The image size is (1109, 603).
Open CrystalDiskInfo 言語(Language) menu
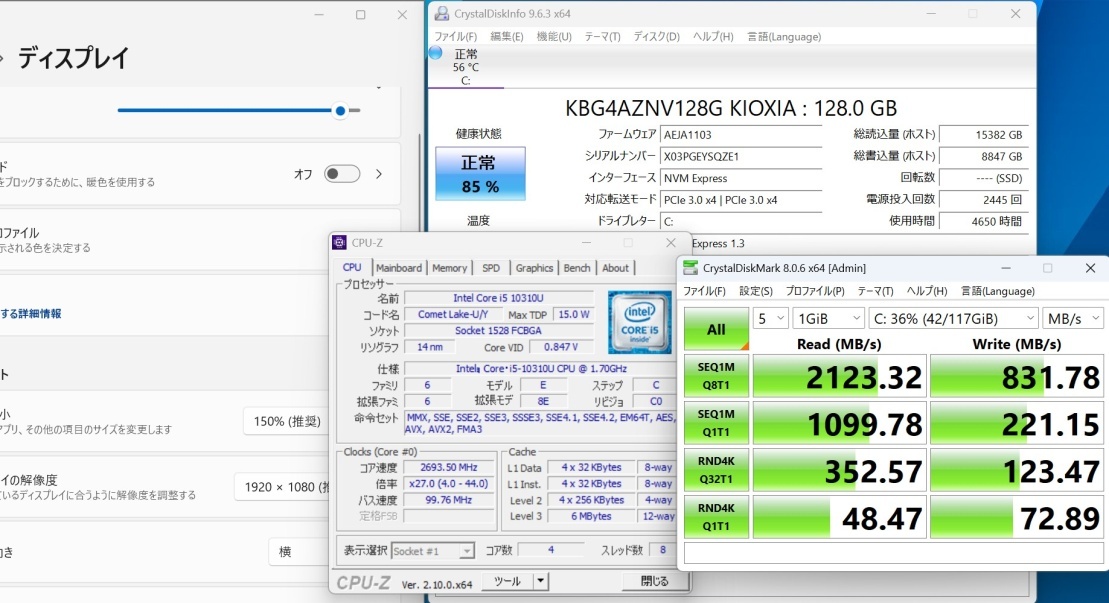[784, 37]
